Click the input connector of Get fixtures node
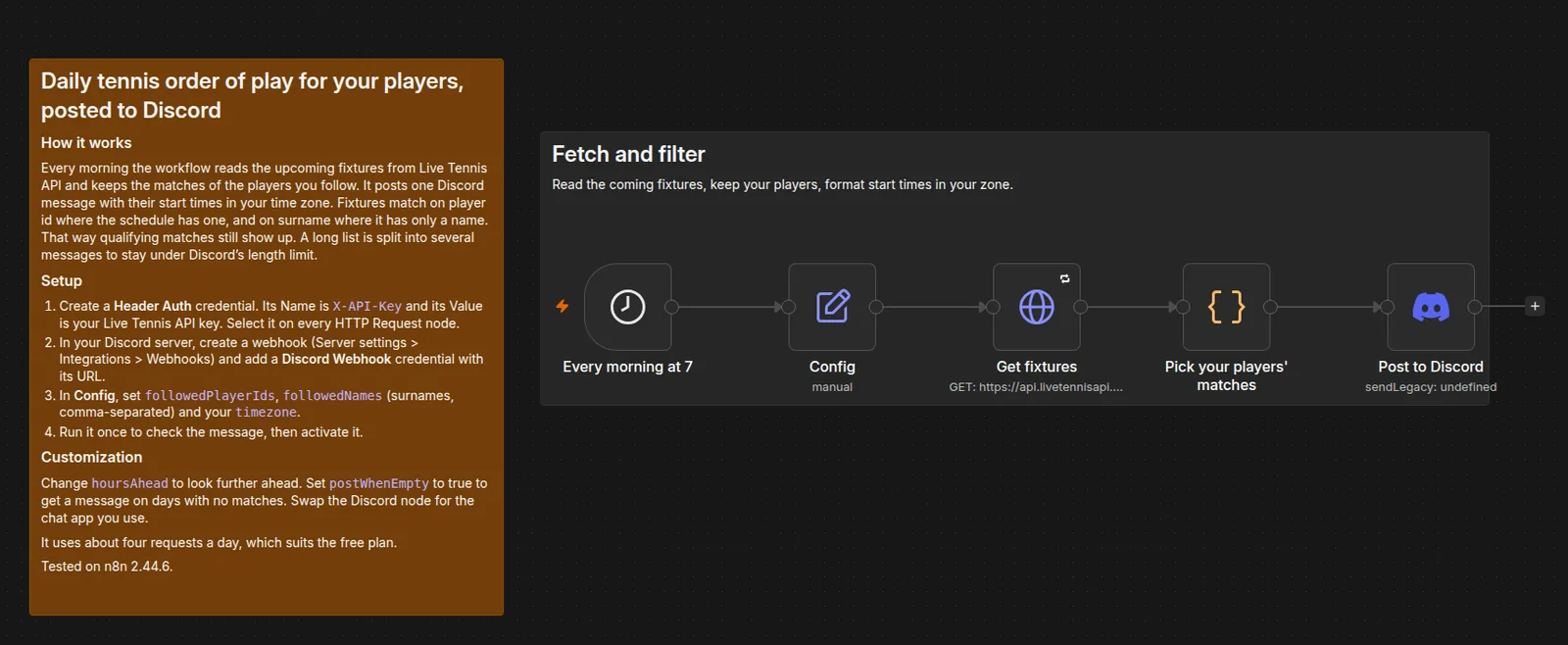 click(x=993, y=307)
